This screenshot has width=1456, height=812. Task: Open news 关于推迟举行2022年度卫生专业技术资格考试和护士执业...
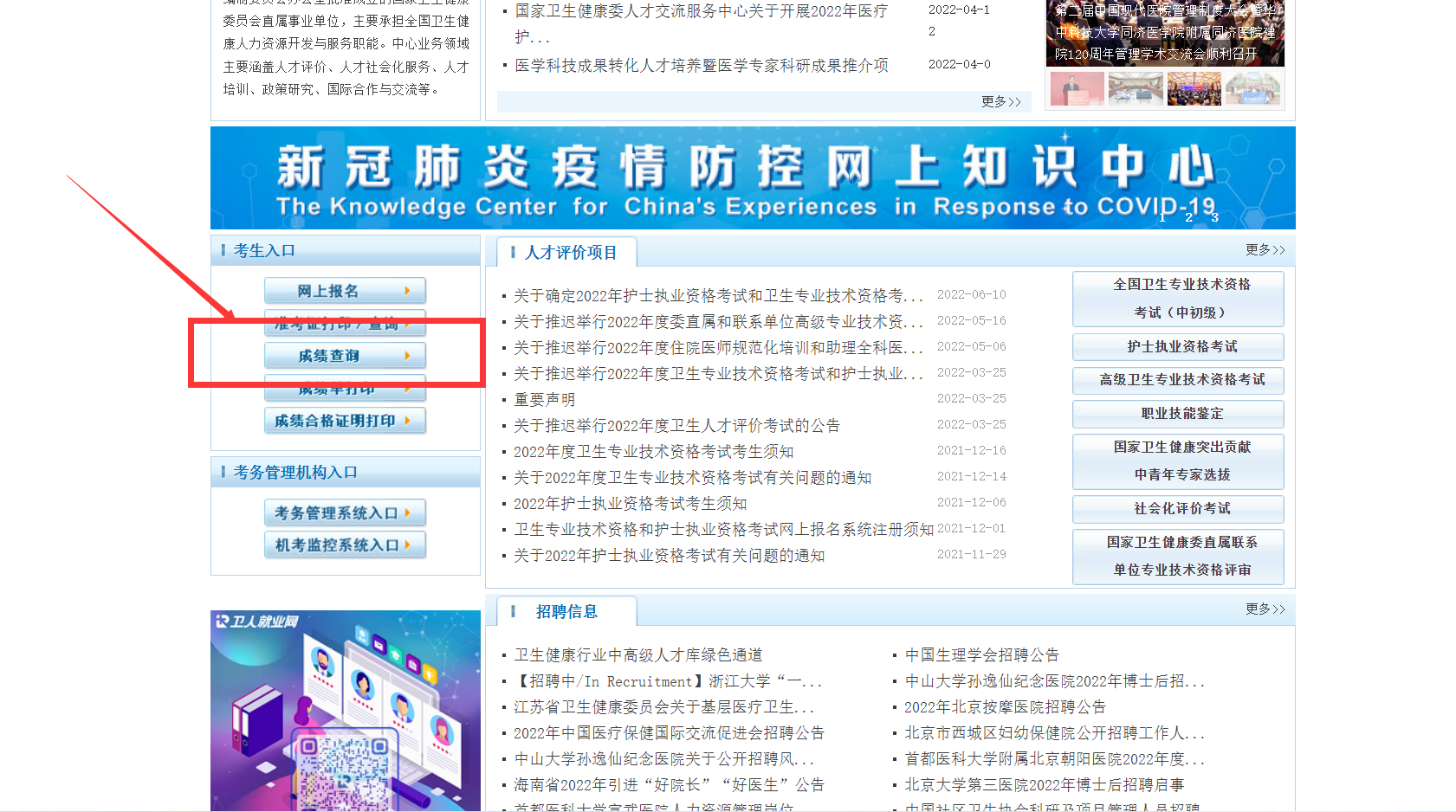[x=718, y=374]
